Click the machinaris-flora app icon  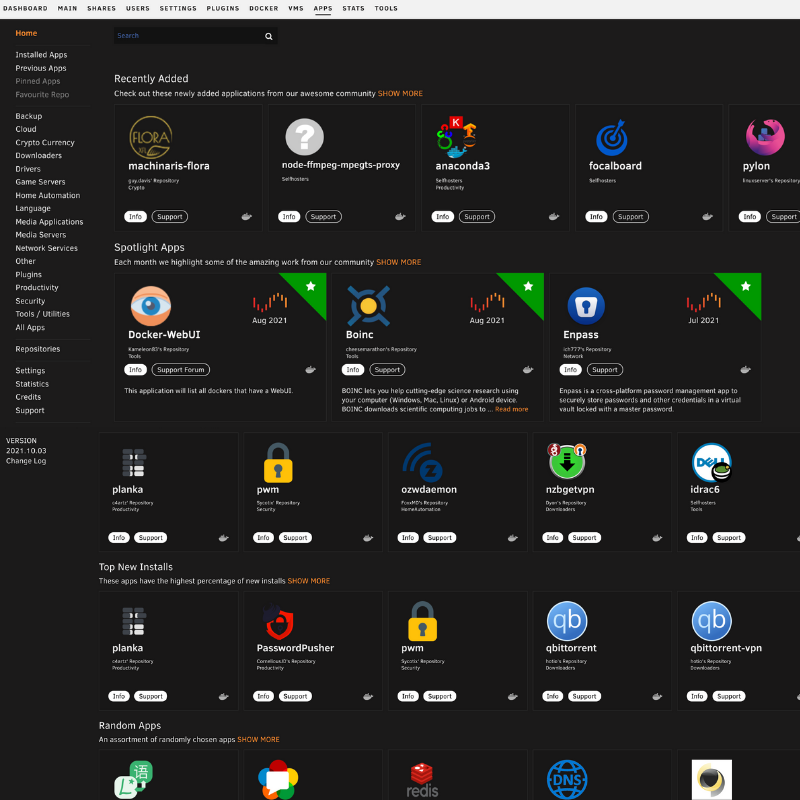pyautogui.click(x=150, y=136)
